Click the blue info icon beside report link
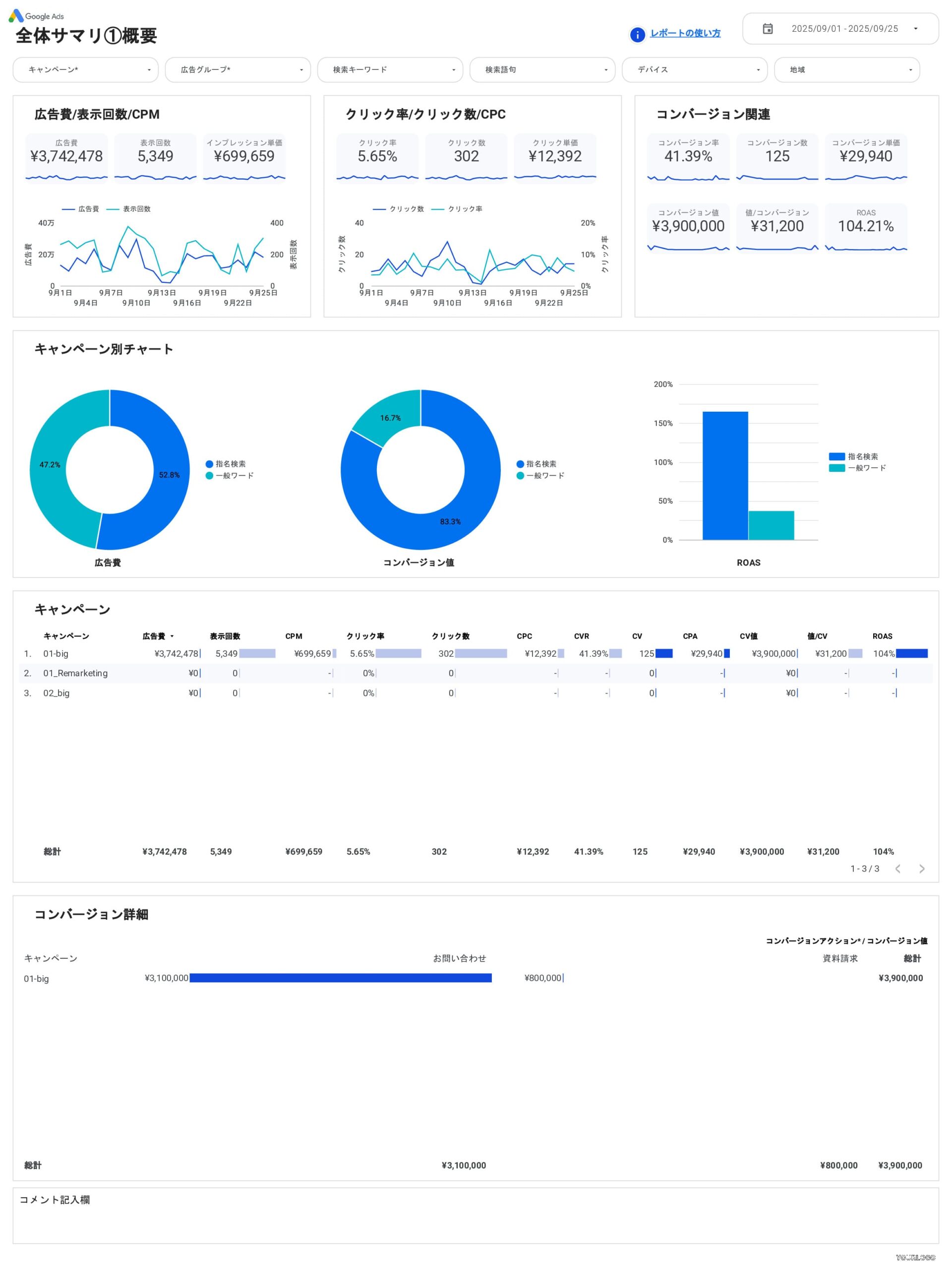 point(637,35)
